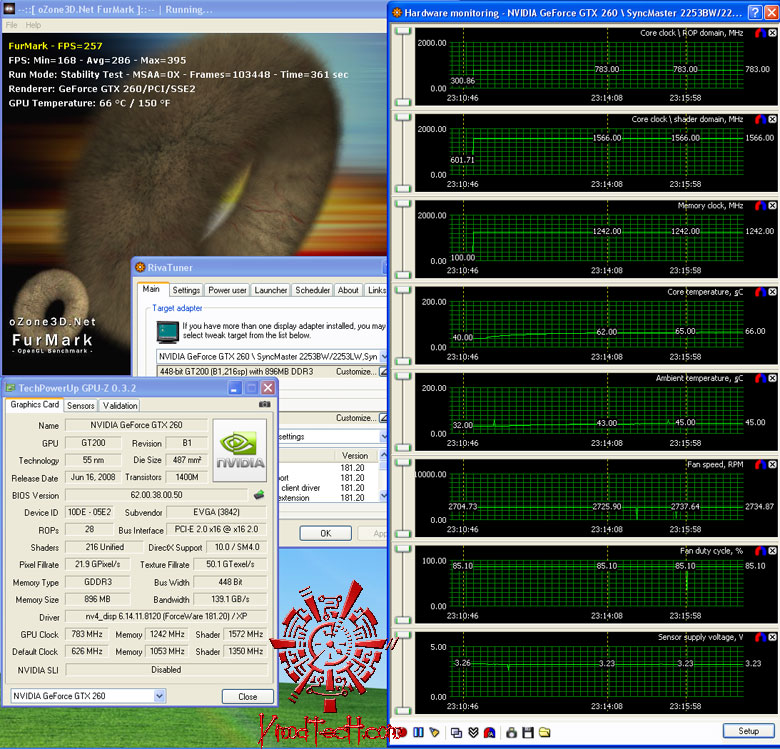
Task: Open the FurMark Help menu
Action: pos(33,25)
